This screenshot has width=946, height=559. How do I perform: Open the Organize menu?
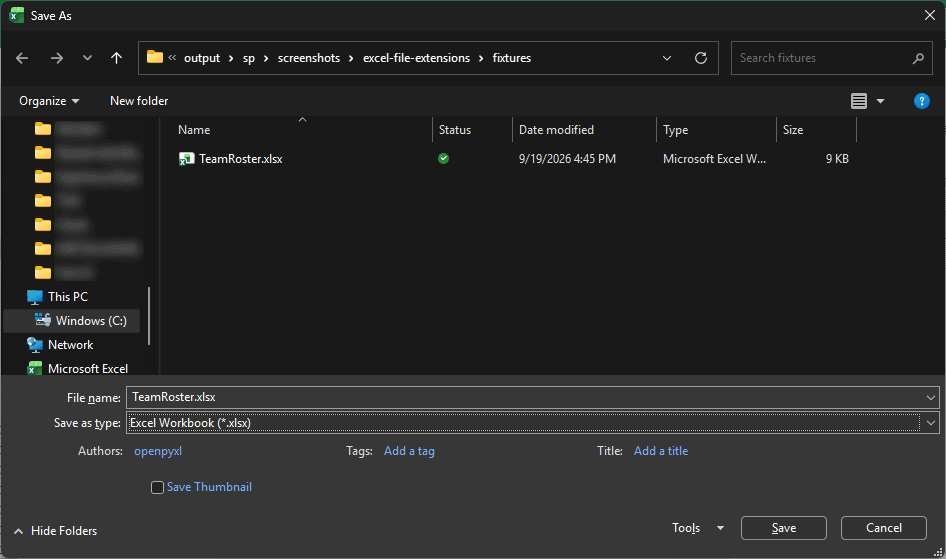pyautogui.click(x=49, y=101)
